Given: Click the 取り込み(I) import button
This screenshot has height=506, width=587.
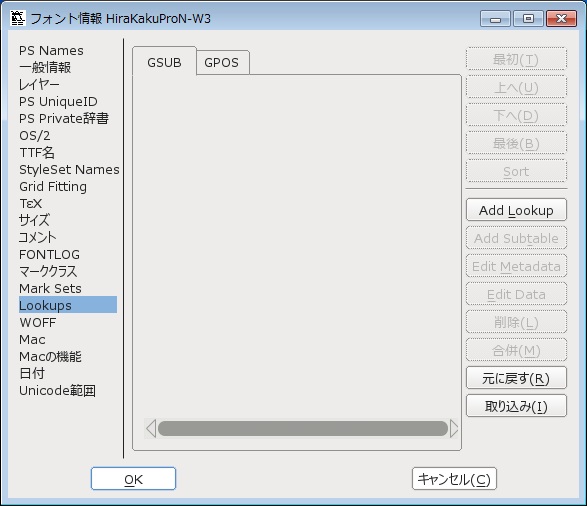Looking at the screenshot, I should pos(516,406).
